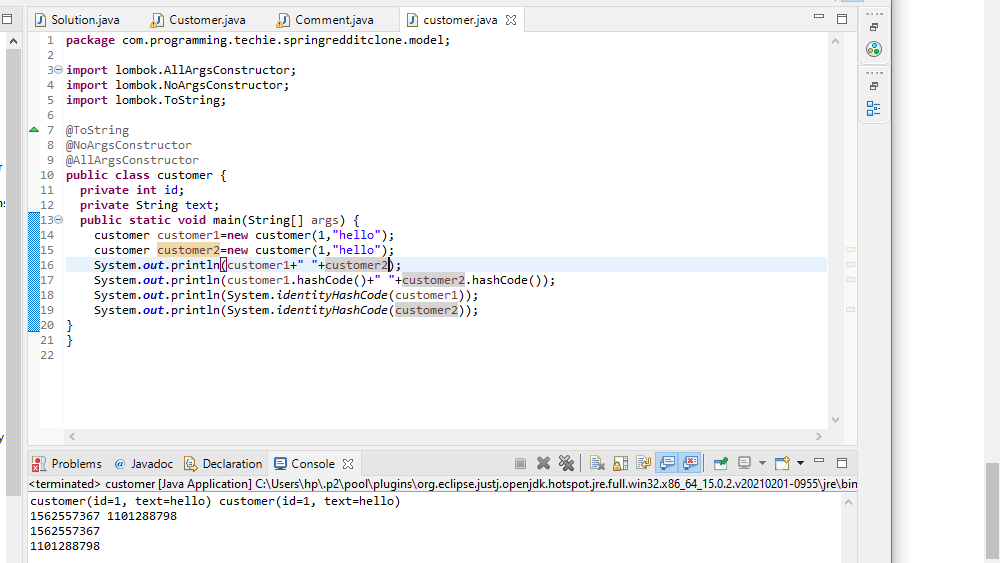Remove the launch with the single X icon
Viewport: 1000px width, 563px height.
(543, 464)
